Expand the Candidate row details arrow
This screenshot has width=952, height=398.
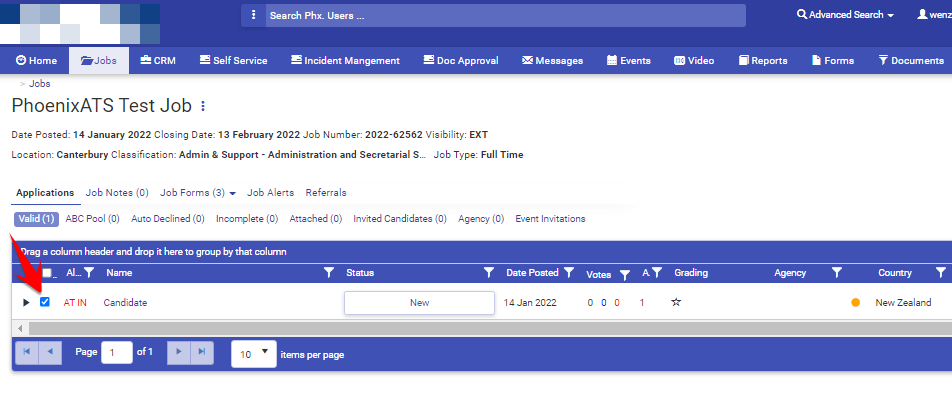[x=26, y=302]
